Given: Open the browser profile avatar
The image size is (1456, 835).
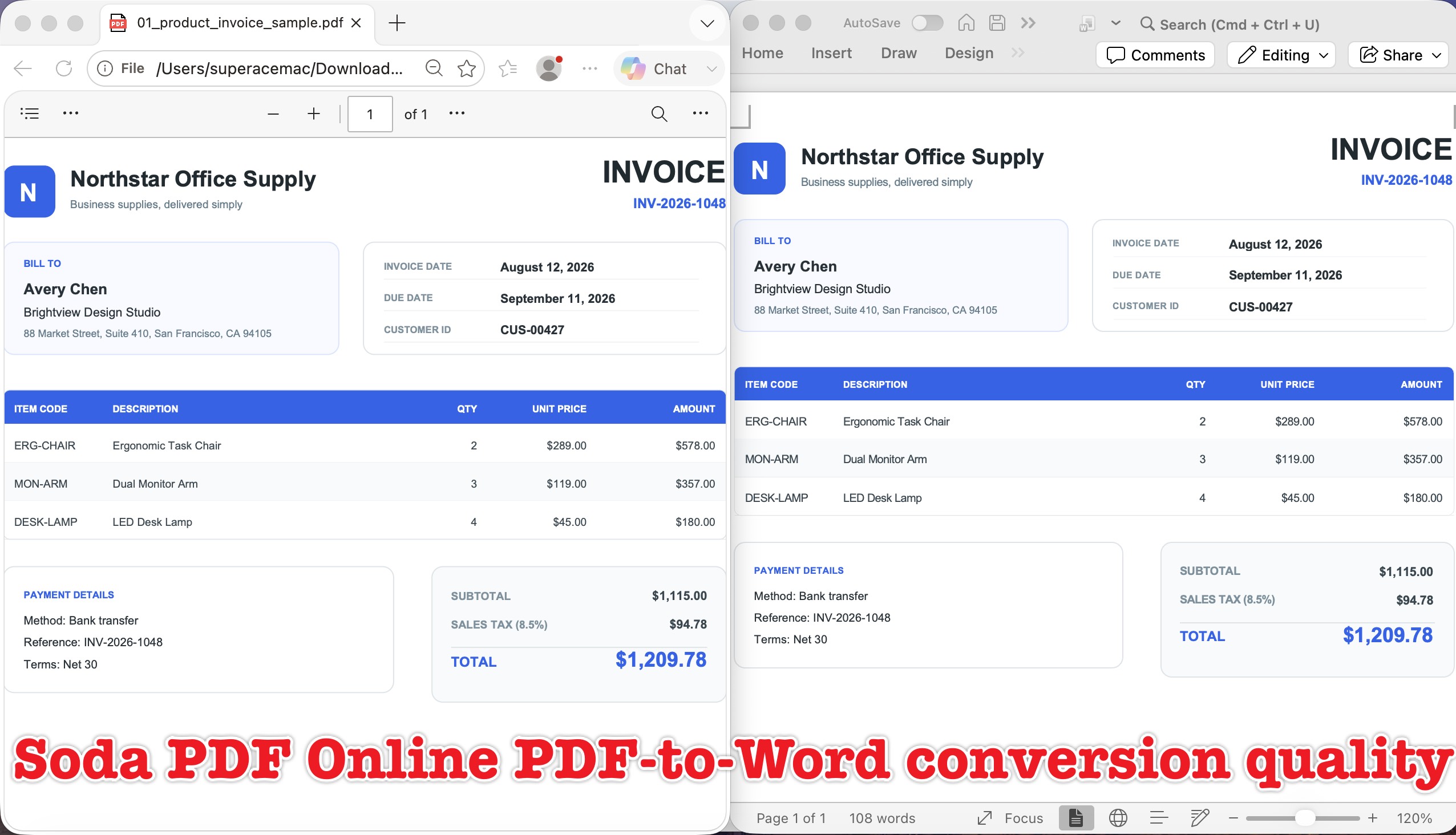Looking at the screenshot, I should 549,69.
